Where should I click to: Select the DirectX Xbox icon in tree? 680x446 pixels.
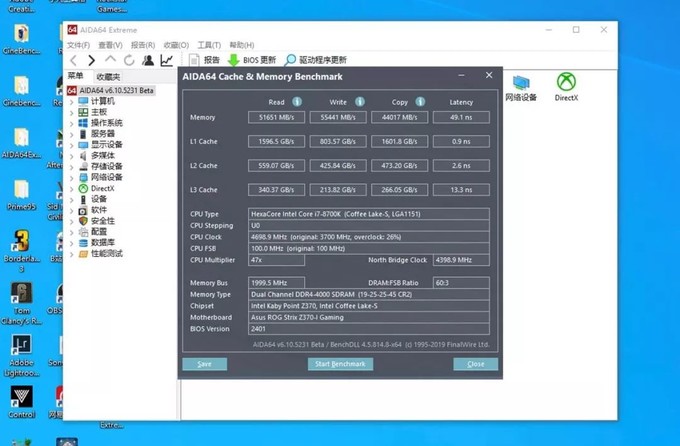coord(83,188)
